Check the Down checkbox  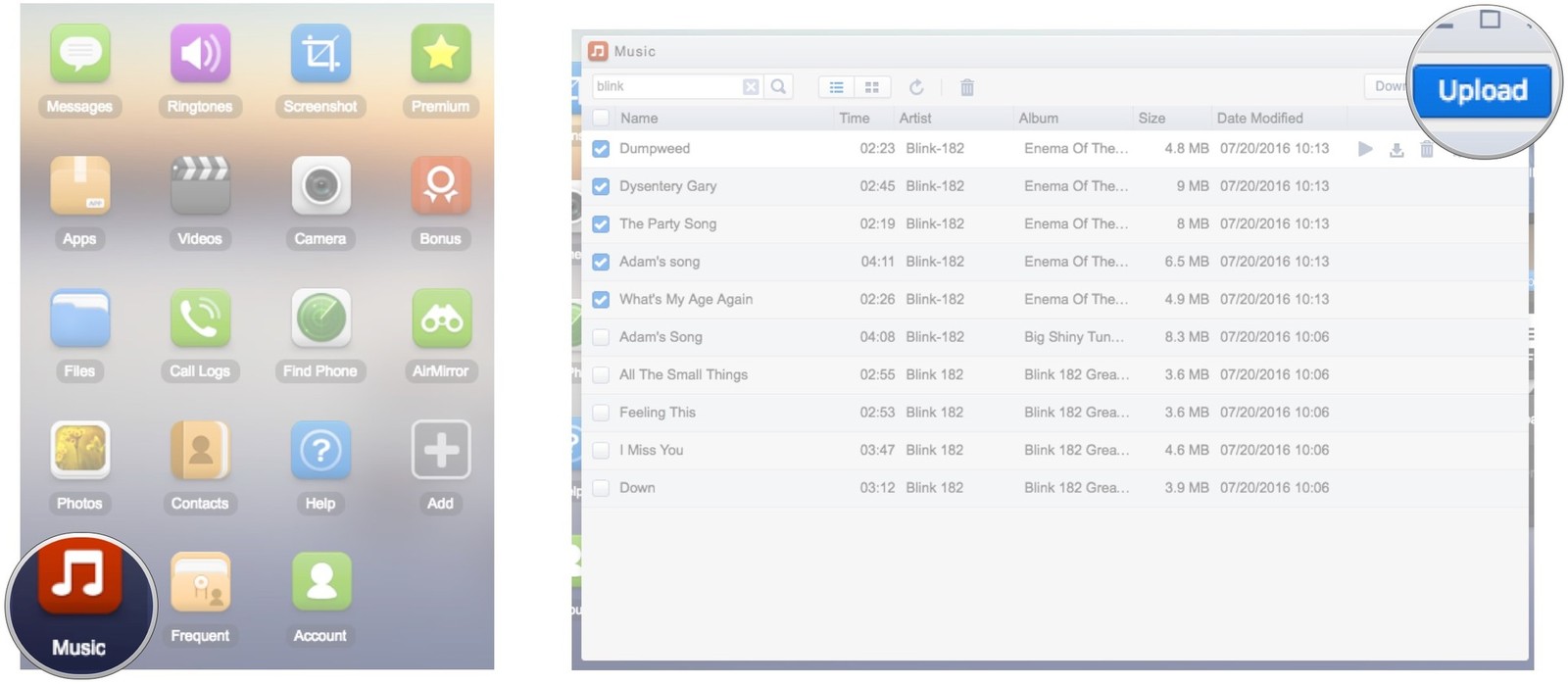pyautogui.click(x=601, y=488)
